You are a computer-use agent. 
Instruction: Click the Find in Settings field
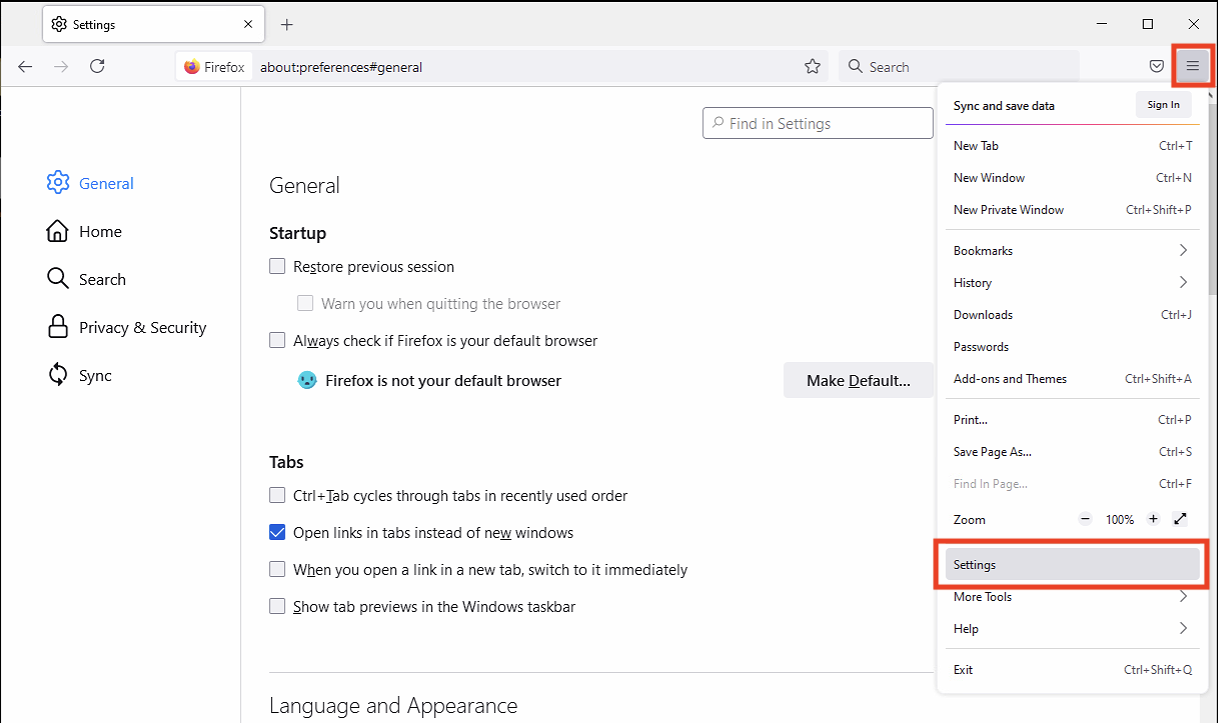click(818, 124)
